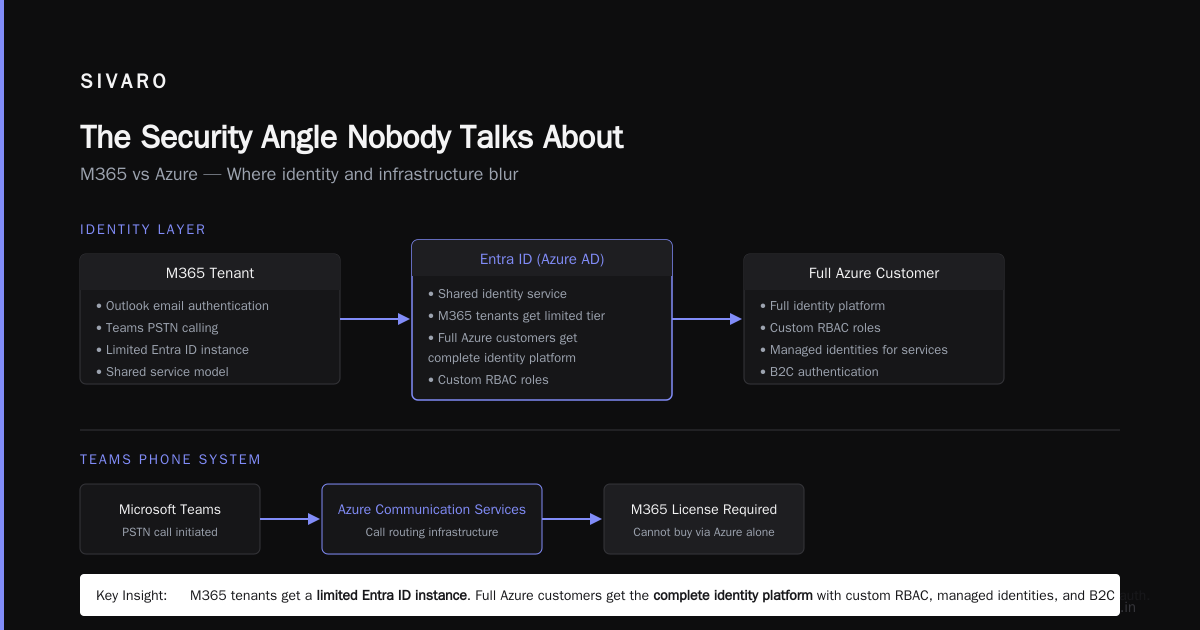Viewport: 1200px width, 630px height.
Task: Click the arrow from Entra ID to Full Azure Customer
Action: click(707, 319)
